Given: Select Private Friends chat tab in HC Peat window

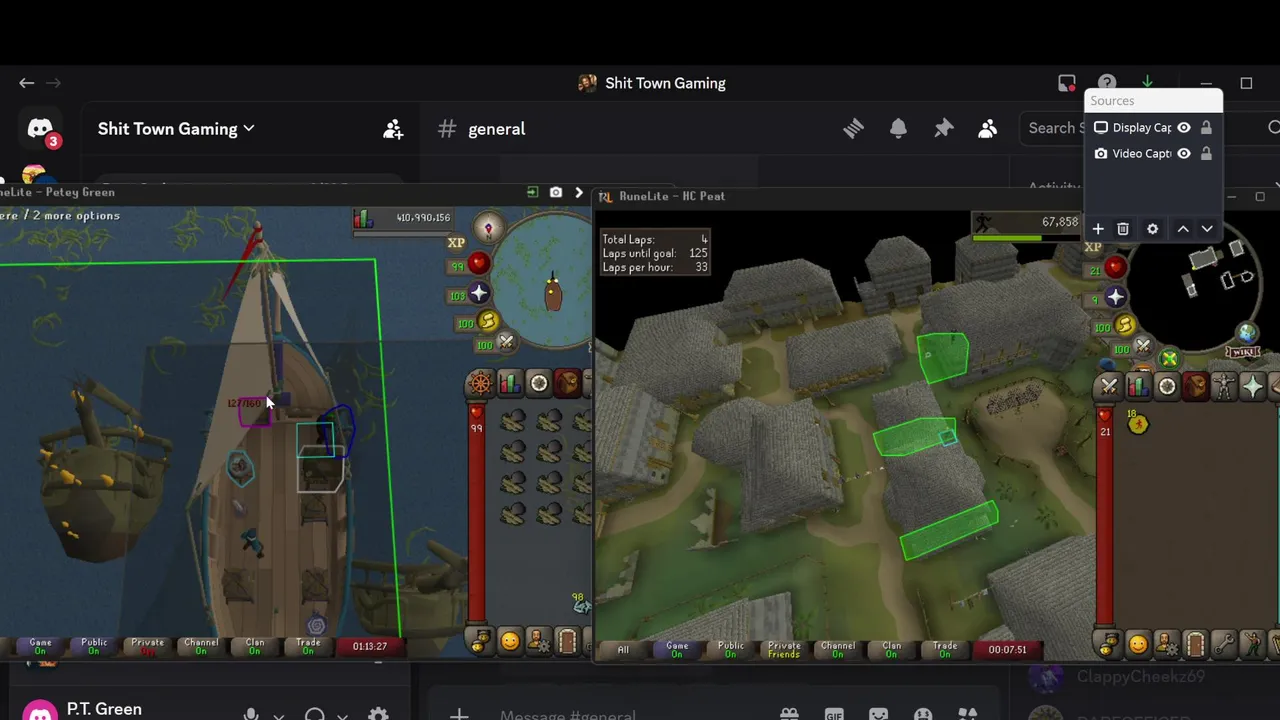Looking at the screenshot, I should pos(784,649).
